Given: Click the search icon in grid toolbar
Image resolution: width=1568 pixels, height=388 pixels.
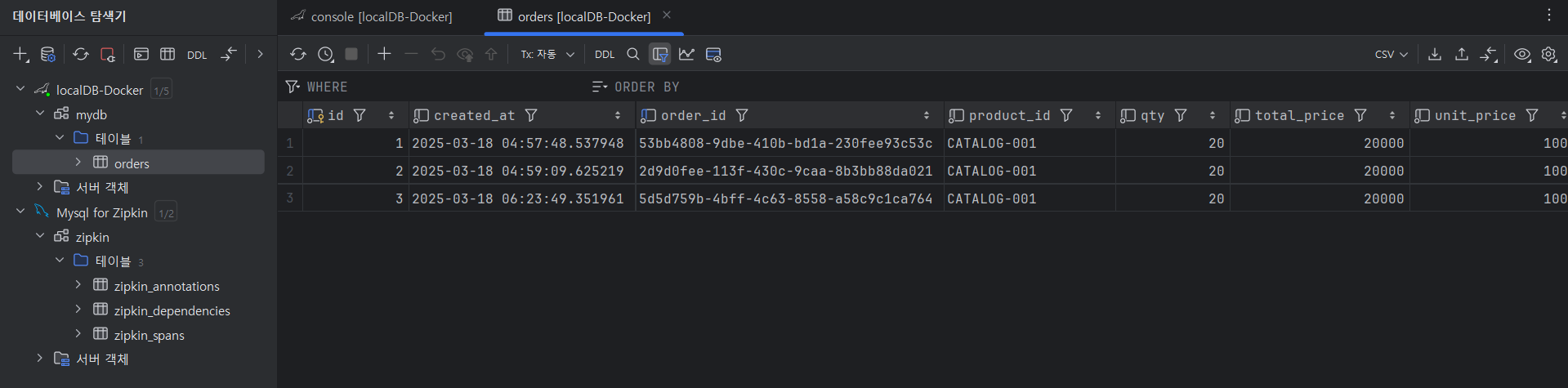Looking at the screenshot, I should pyautogui.click(x=633, y=54).
